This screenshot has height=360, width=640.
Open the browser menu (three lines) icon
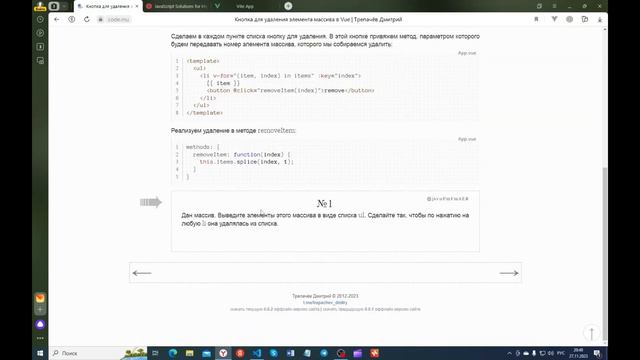point(554,6)
